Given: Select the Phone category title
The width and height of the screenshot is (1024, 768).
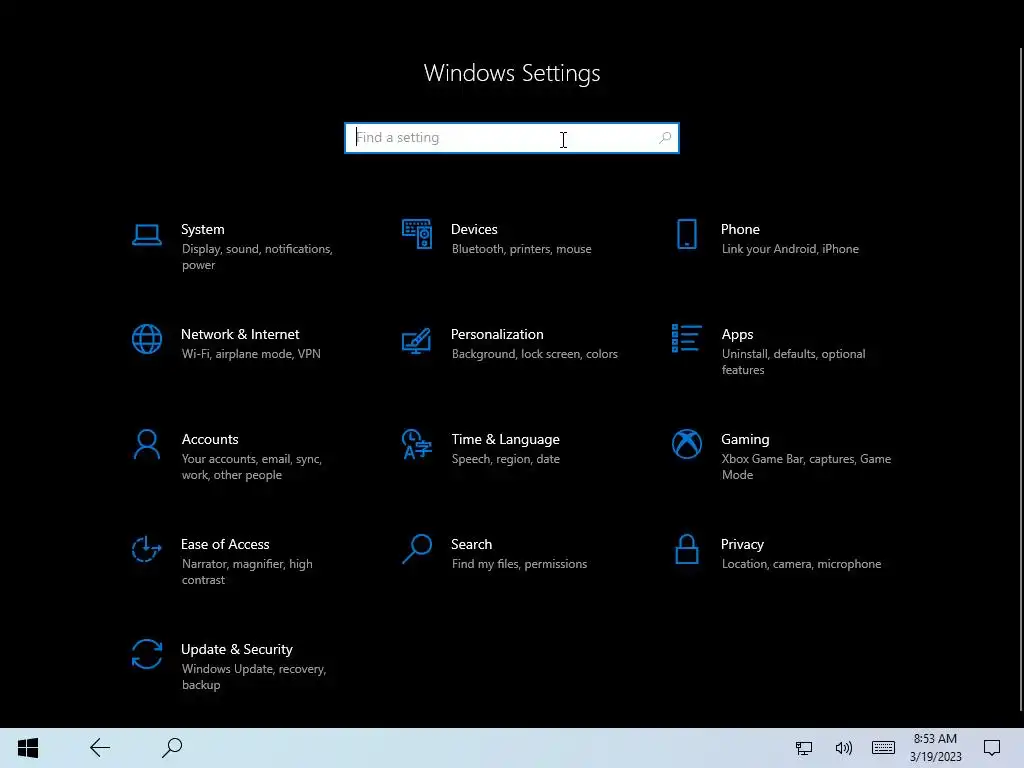Looking at the screenshot, I should tap(740, 229).
